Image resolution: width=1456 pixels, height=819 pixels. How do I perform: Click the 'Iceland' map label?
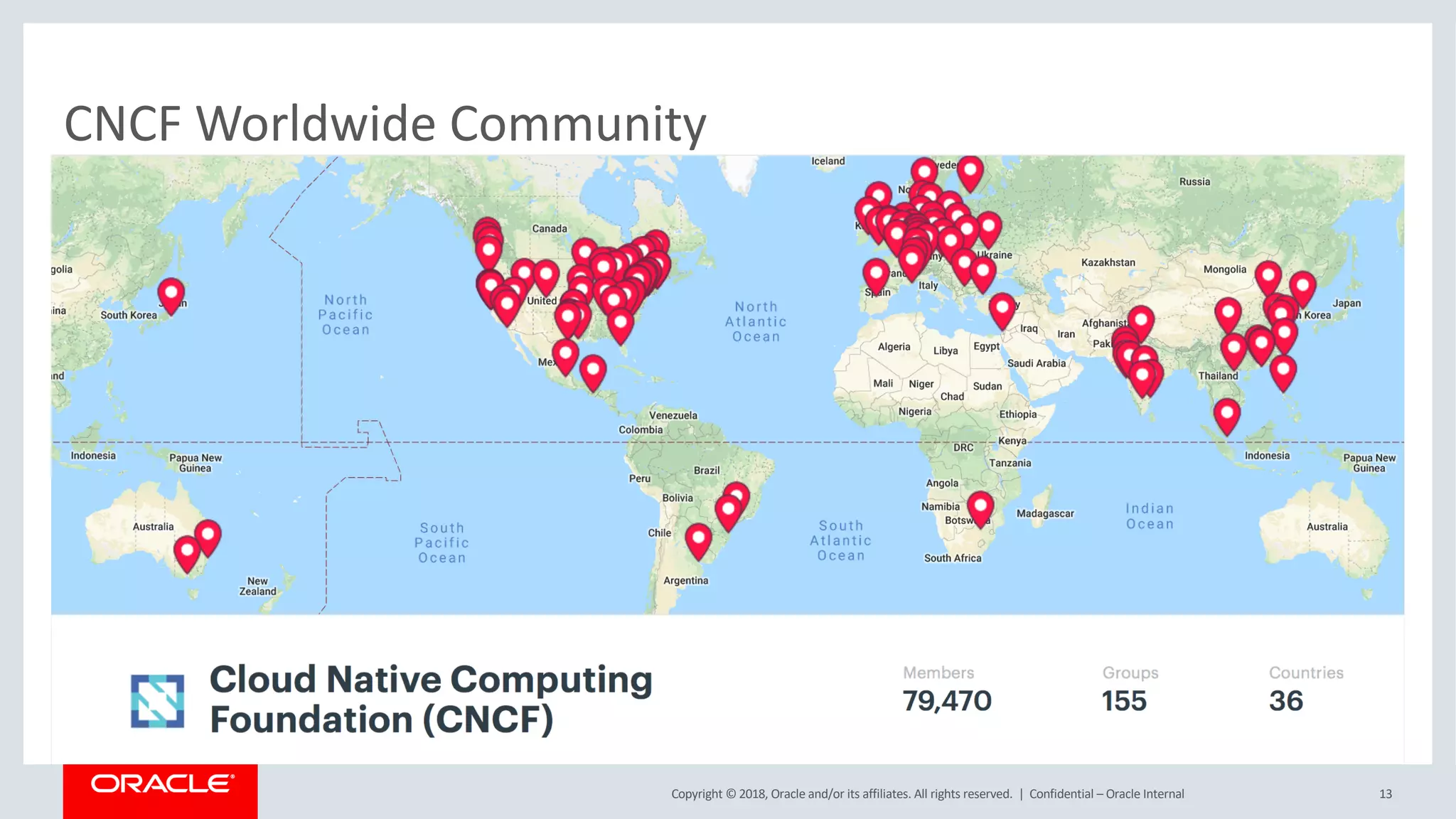[x=828, y=161]
